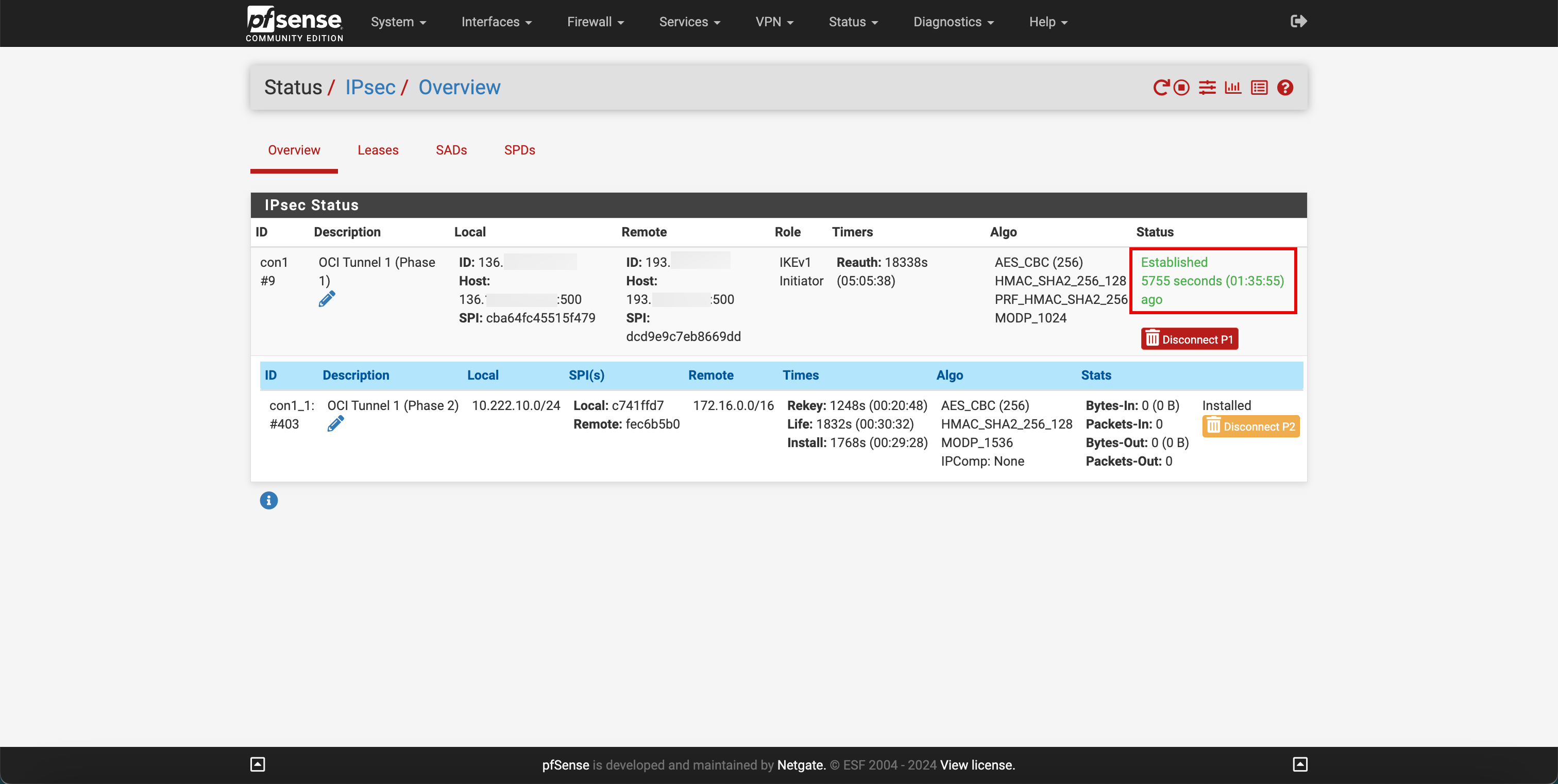Click the info icon at bottom of page

[269, 501]
